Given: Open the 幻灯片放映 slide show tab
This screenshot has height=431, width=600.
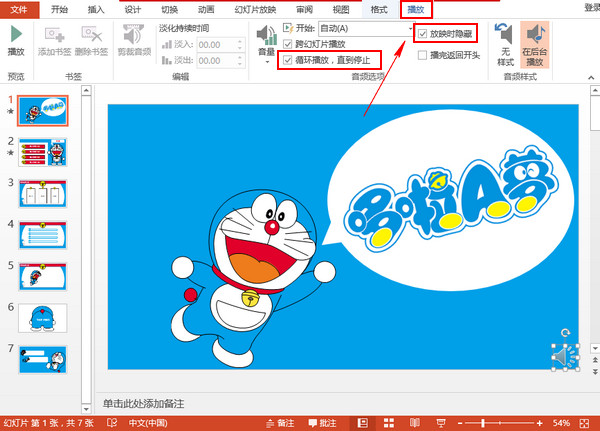Looking at the screenshot, I should click(255, 10).
